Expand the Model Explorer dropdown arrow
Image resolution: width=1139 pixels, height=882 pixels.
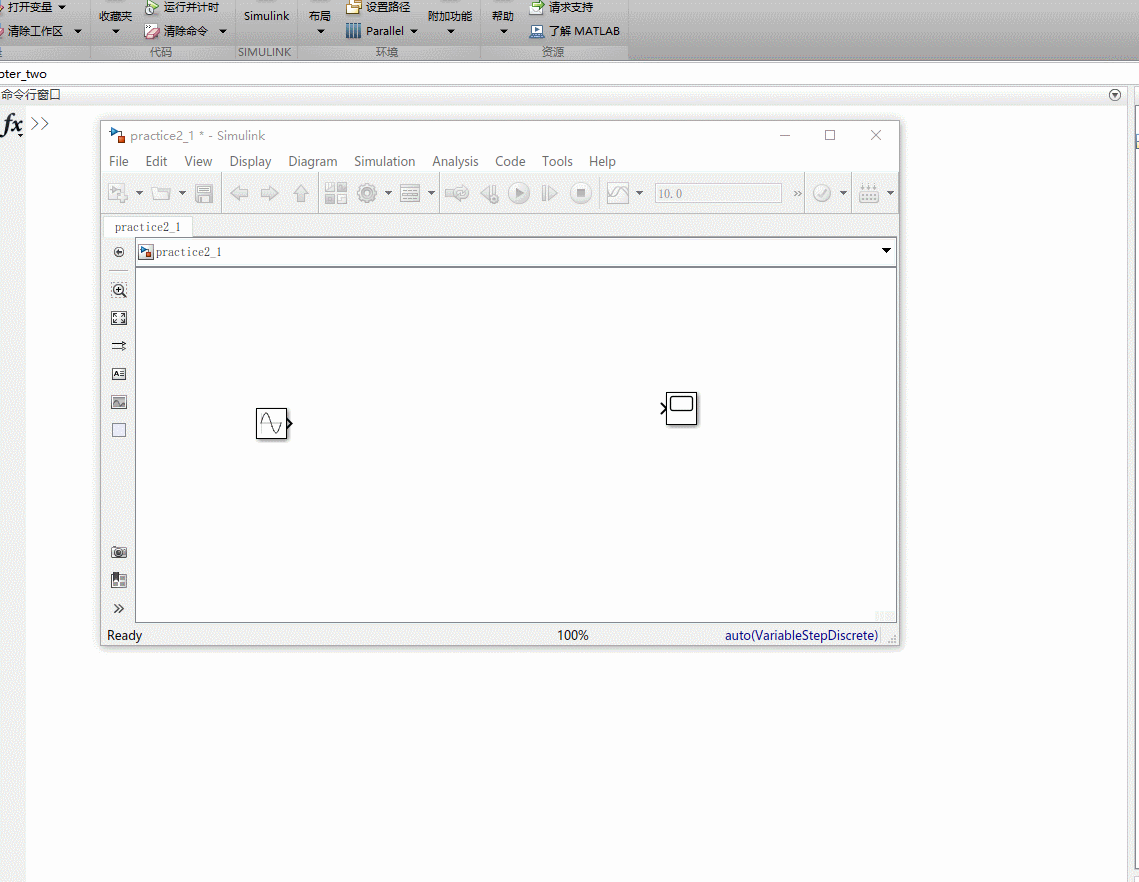click(x=431, y=193)
